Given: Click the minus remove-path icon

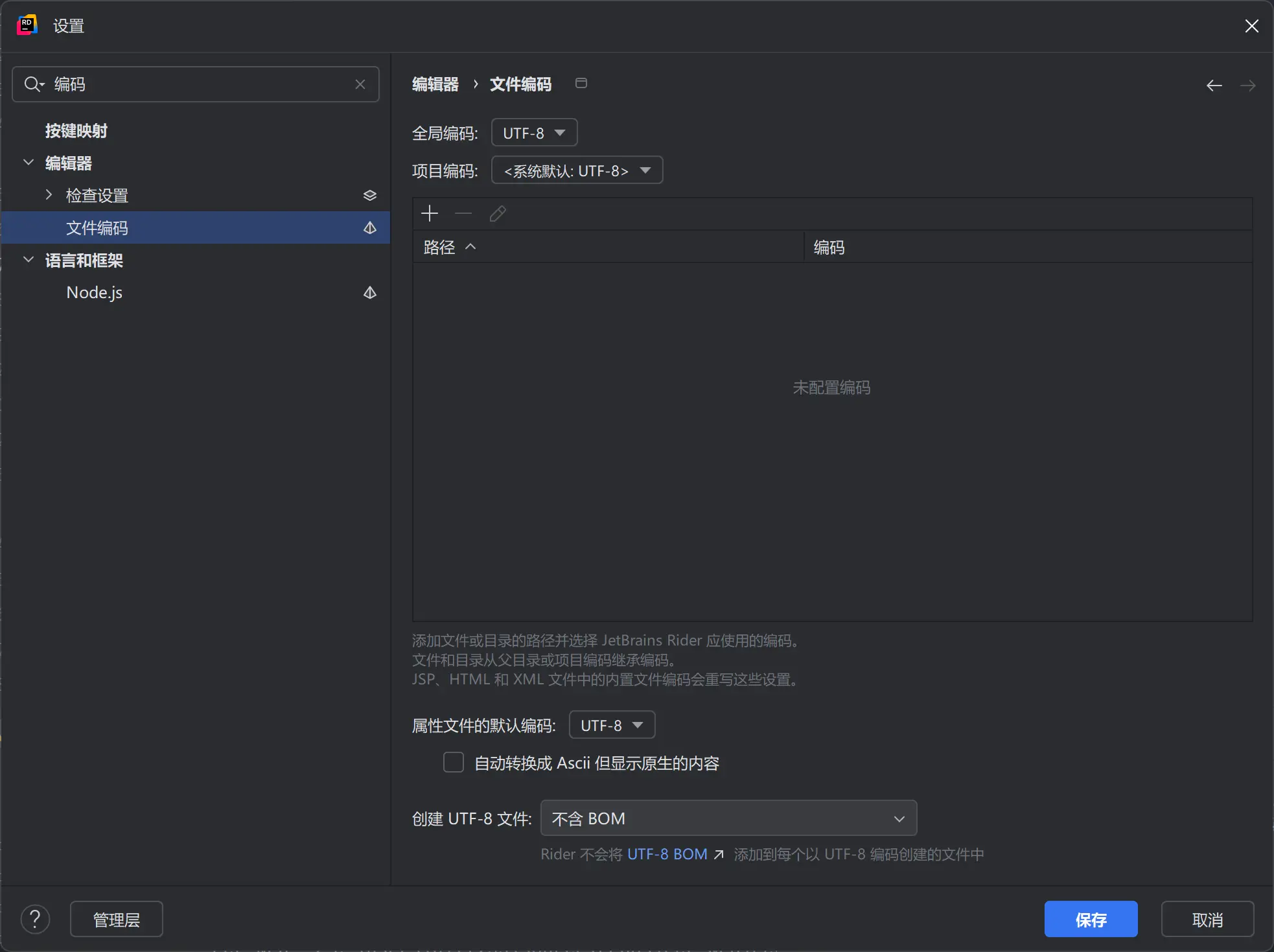Looking at the screenshot, I should coord(463,213).
